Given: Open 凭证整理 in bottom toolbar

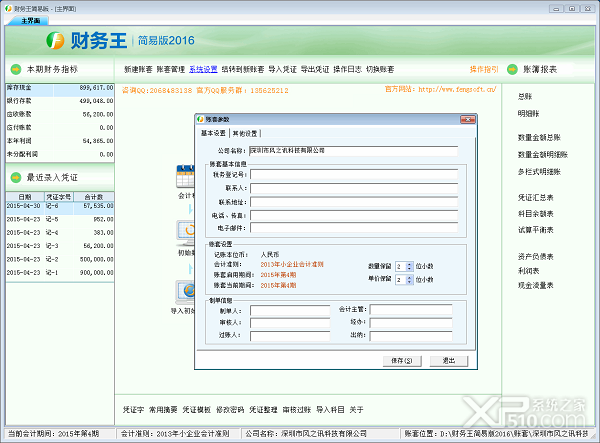Looking at the screenshot, I should [x=263, y=410].
